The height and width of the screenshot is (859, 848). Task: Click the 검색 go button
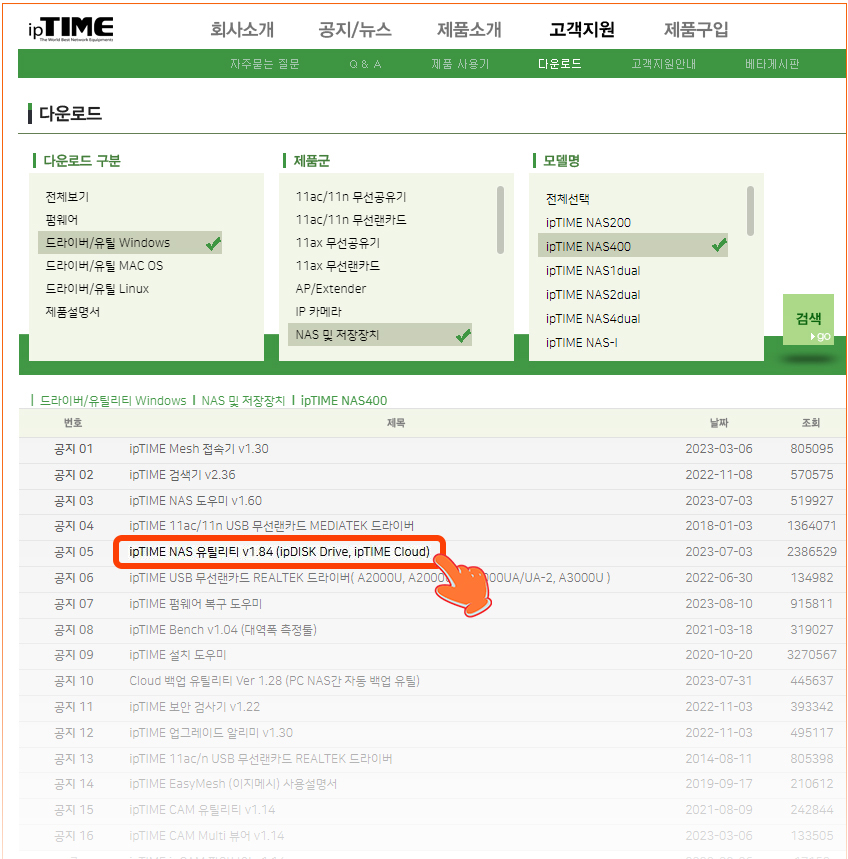(x=808, y=320)
